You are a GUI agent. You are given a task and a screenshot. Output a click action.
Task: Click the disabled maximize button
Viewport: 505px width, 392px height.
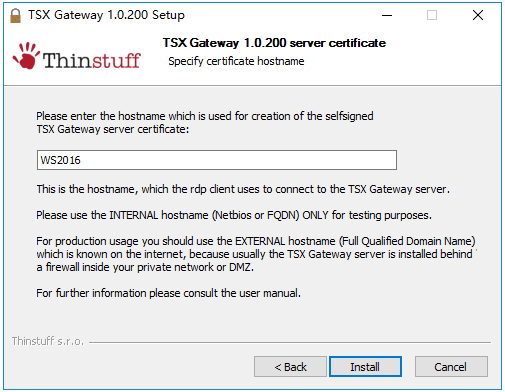point(432,15)
